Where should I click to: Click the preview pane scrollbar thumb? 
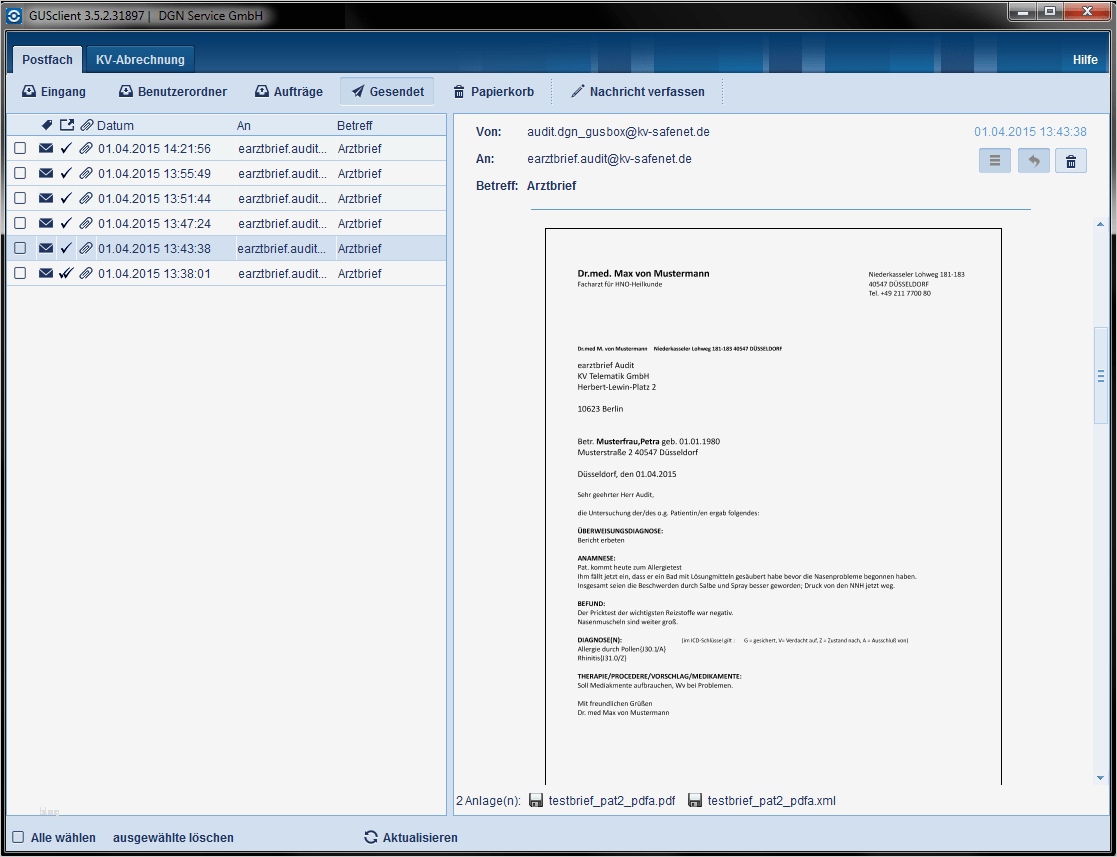pyautogui.click(x=1101, y=376)
